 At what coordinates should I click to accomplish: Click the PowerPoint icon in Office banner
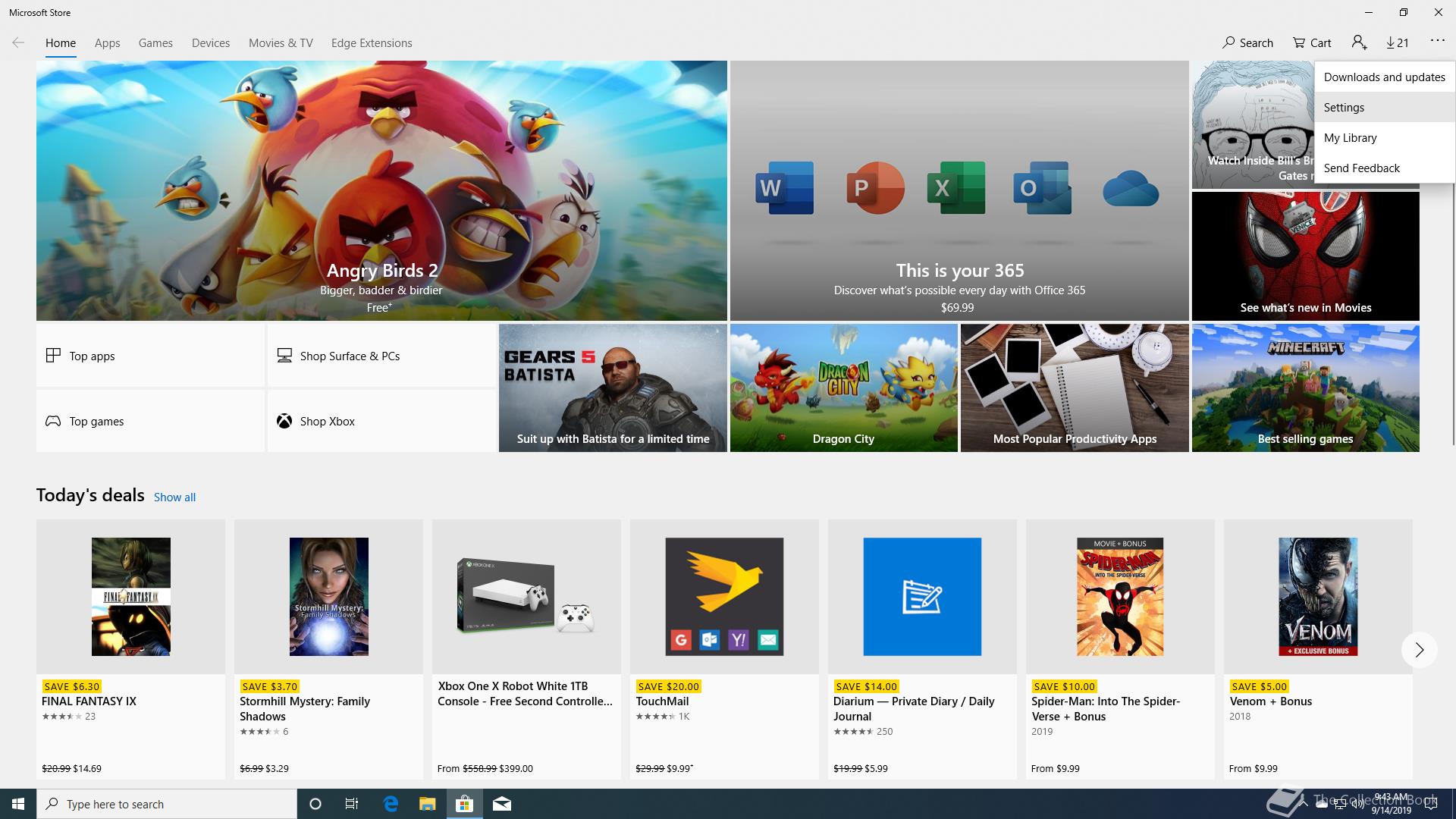874,187
